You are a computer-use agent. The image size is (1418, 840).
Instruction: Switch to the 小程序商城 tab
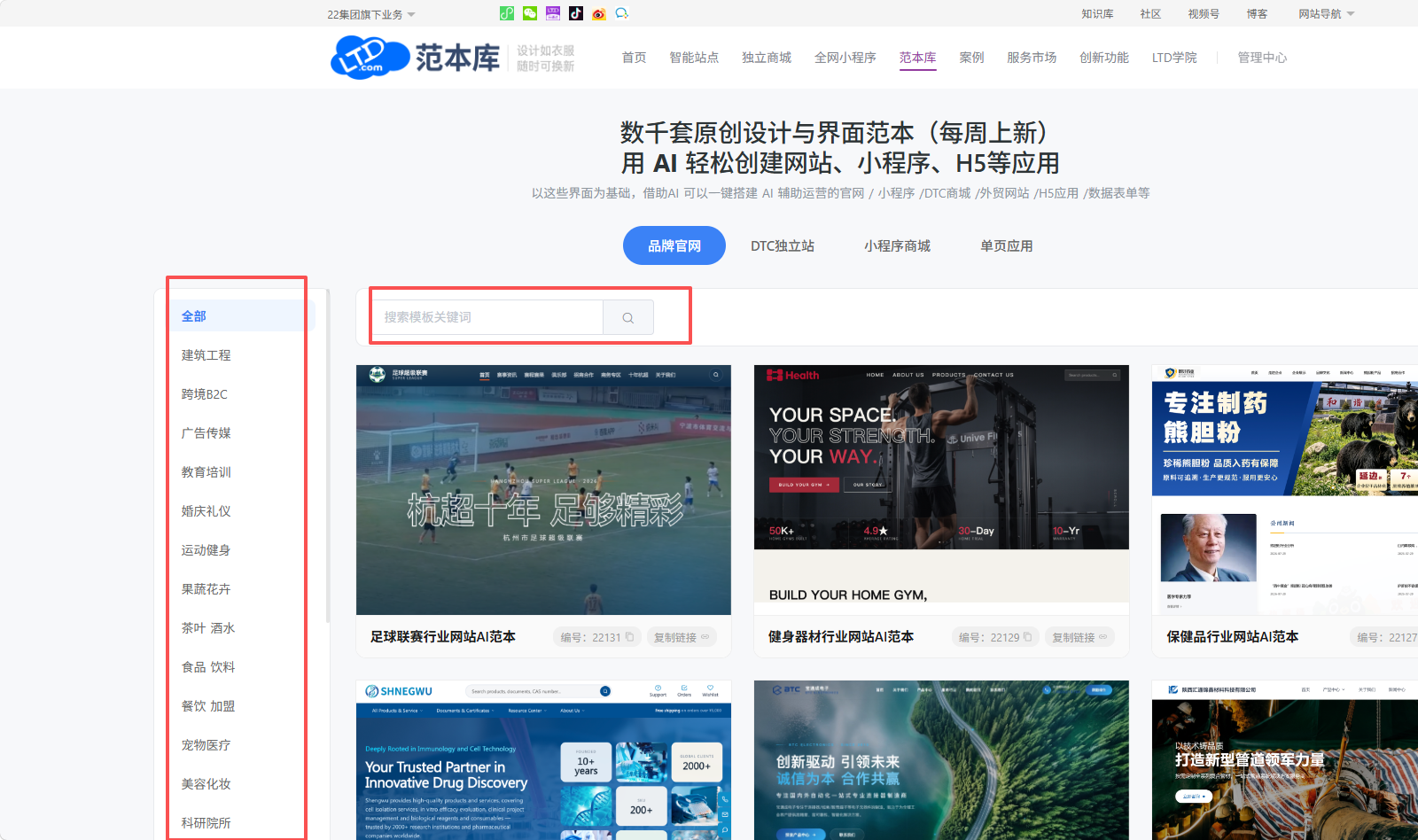point(897,245)
